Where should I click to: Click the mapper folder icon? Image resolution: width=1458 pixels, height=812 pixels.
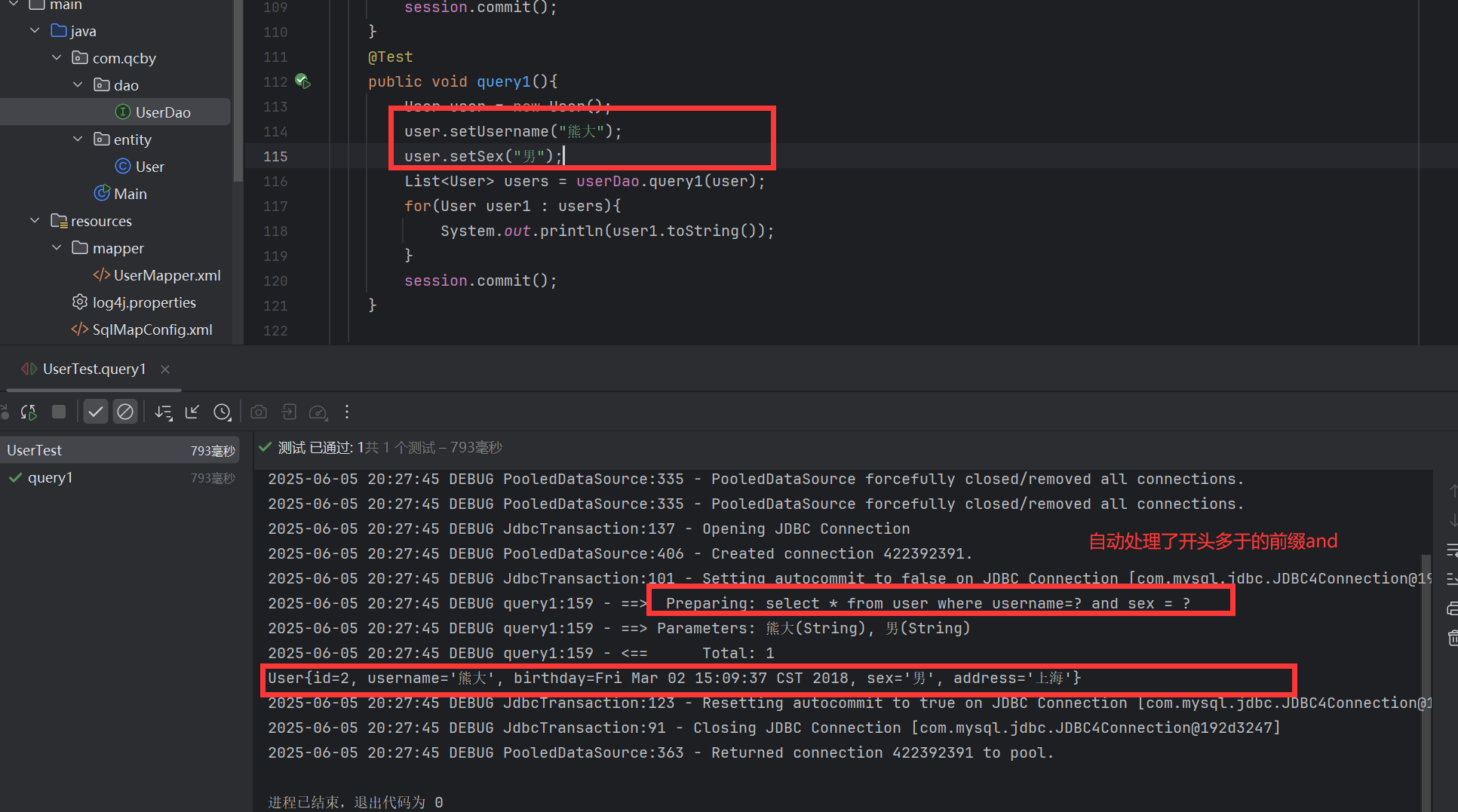pyautogui.click(x=80, y=248)
